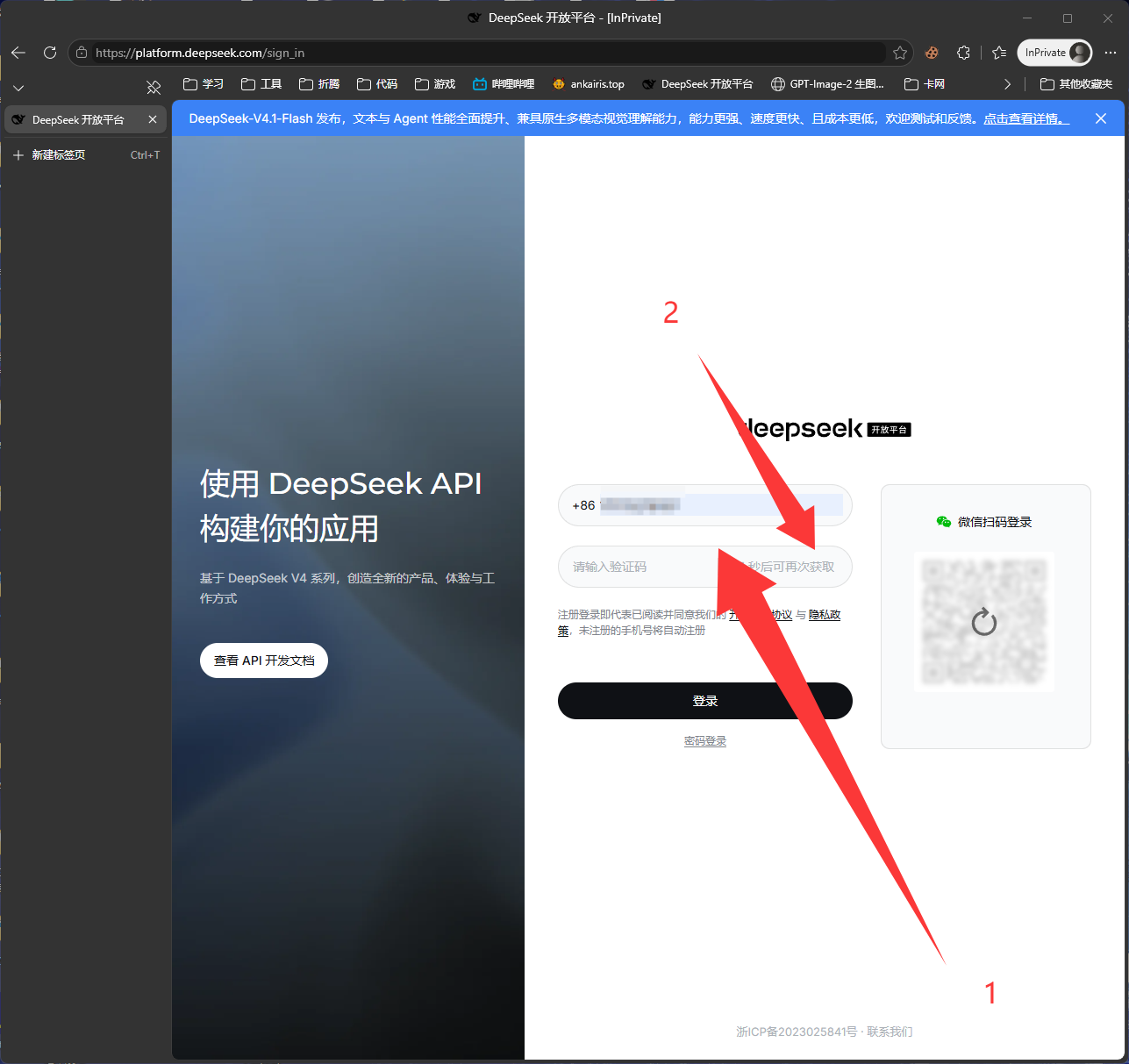The image size is (1129, 1064).
Task: Open the 其他收藏夹 folder
Action: (x=1076, y=84)
